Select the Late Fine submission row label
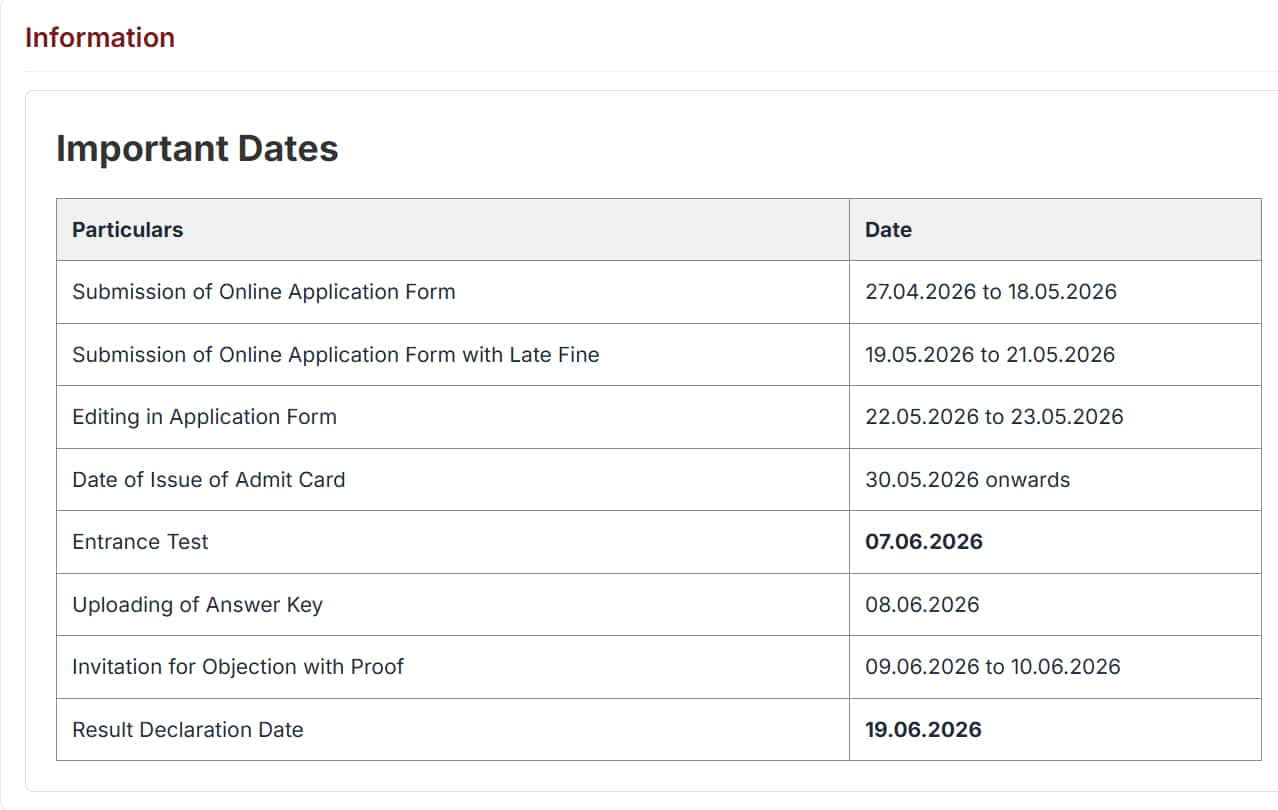 [x=336, y=355]
